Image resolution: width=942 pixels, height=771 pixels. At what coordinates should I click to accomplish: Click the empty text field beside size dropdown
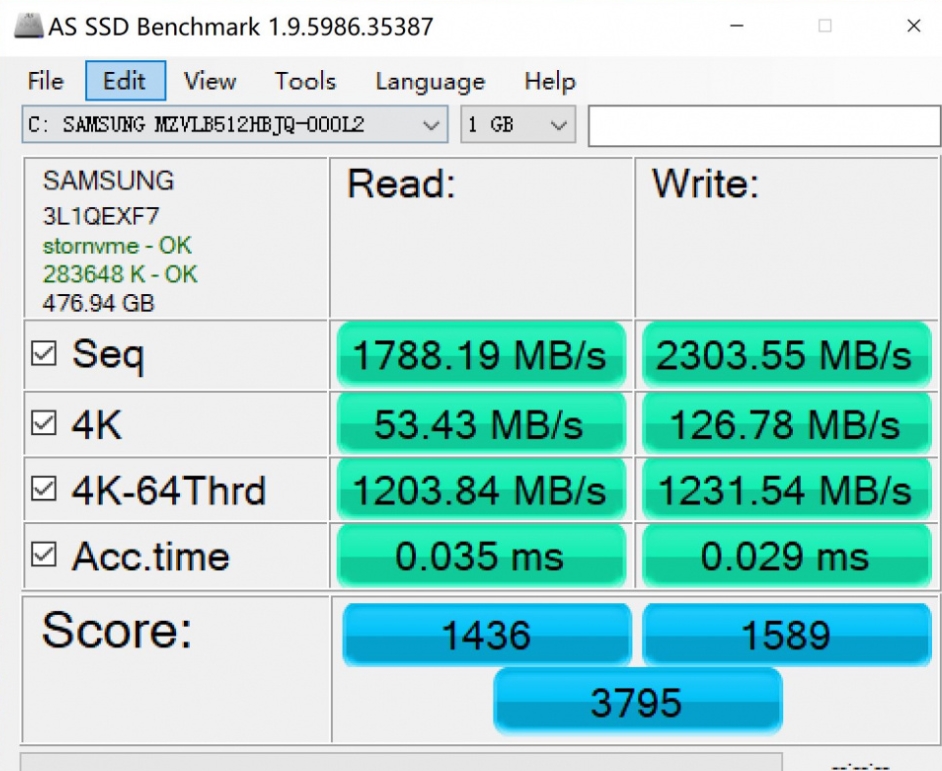tap(764, 126)
